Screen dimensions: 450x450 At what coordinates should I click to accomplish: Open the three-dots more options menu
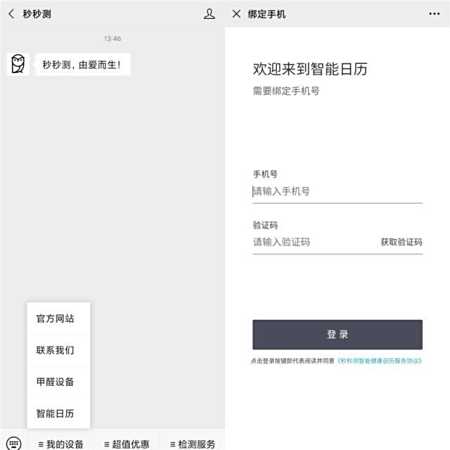pos(434,14)
